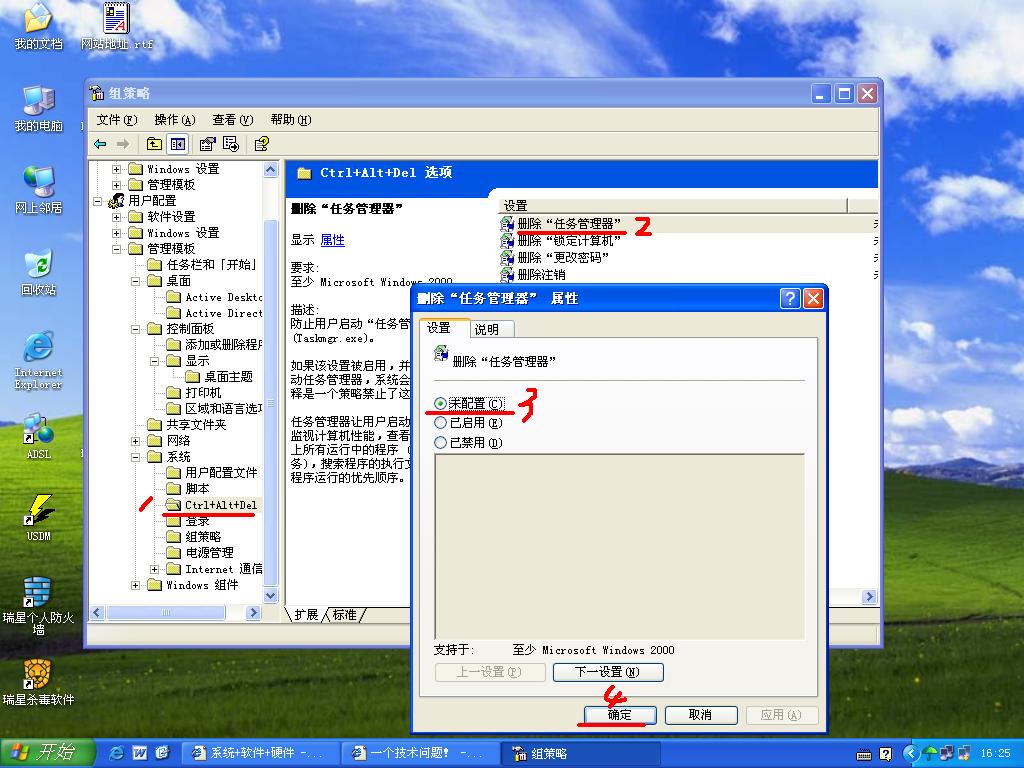Select 我的电脑 desktop icon
The image size is (1024, 768).
38,108
